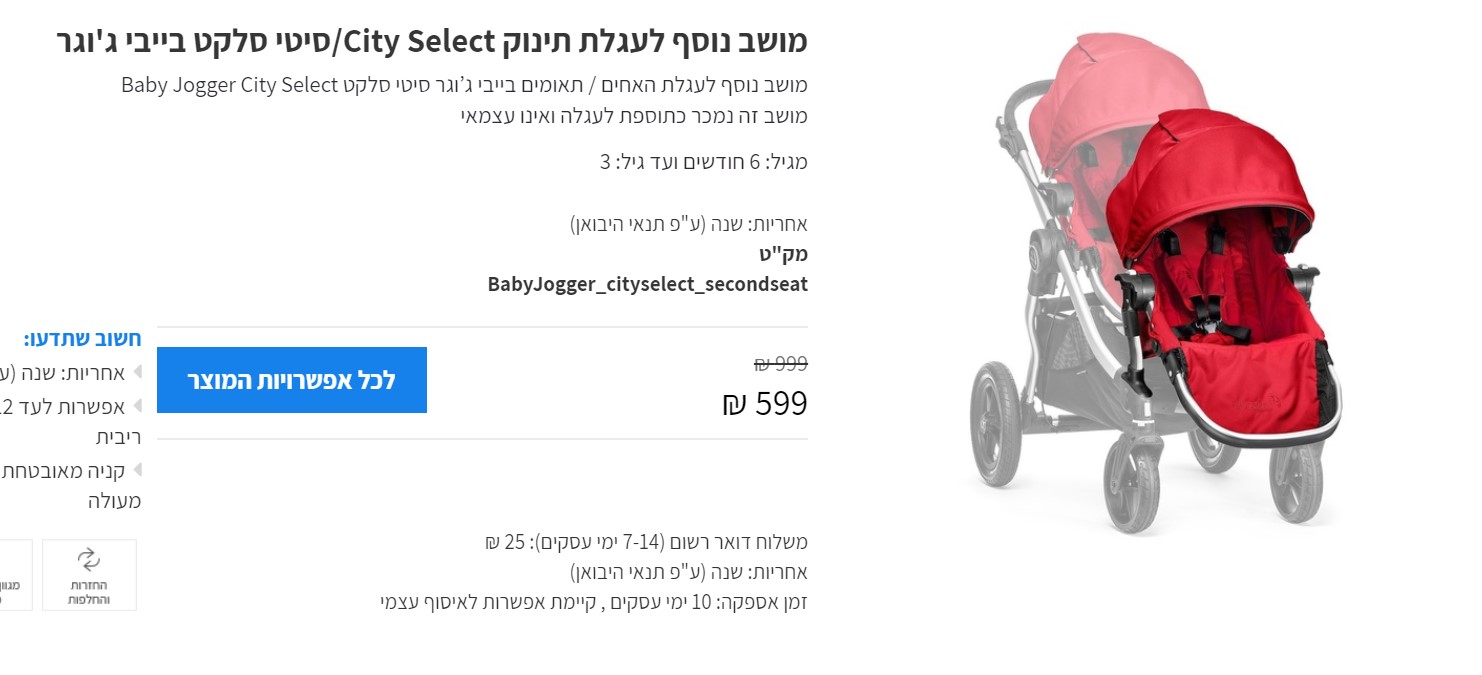Click the arrow bullet beside 'אחריות: שנה'
The image size is (1482, 675).
click(x=137, y=373)
